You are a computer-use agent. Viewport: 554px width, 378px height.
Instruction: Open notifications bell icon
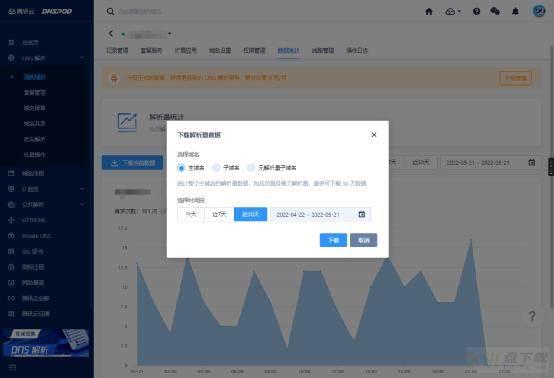click(515, 12)
